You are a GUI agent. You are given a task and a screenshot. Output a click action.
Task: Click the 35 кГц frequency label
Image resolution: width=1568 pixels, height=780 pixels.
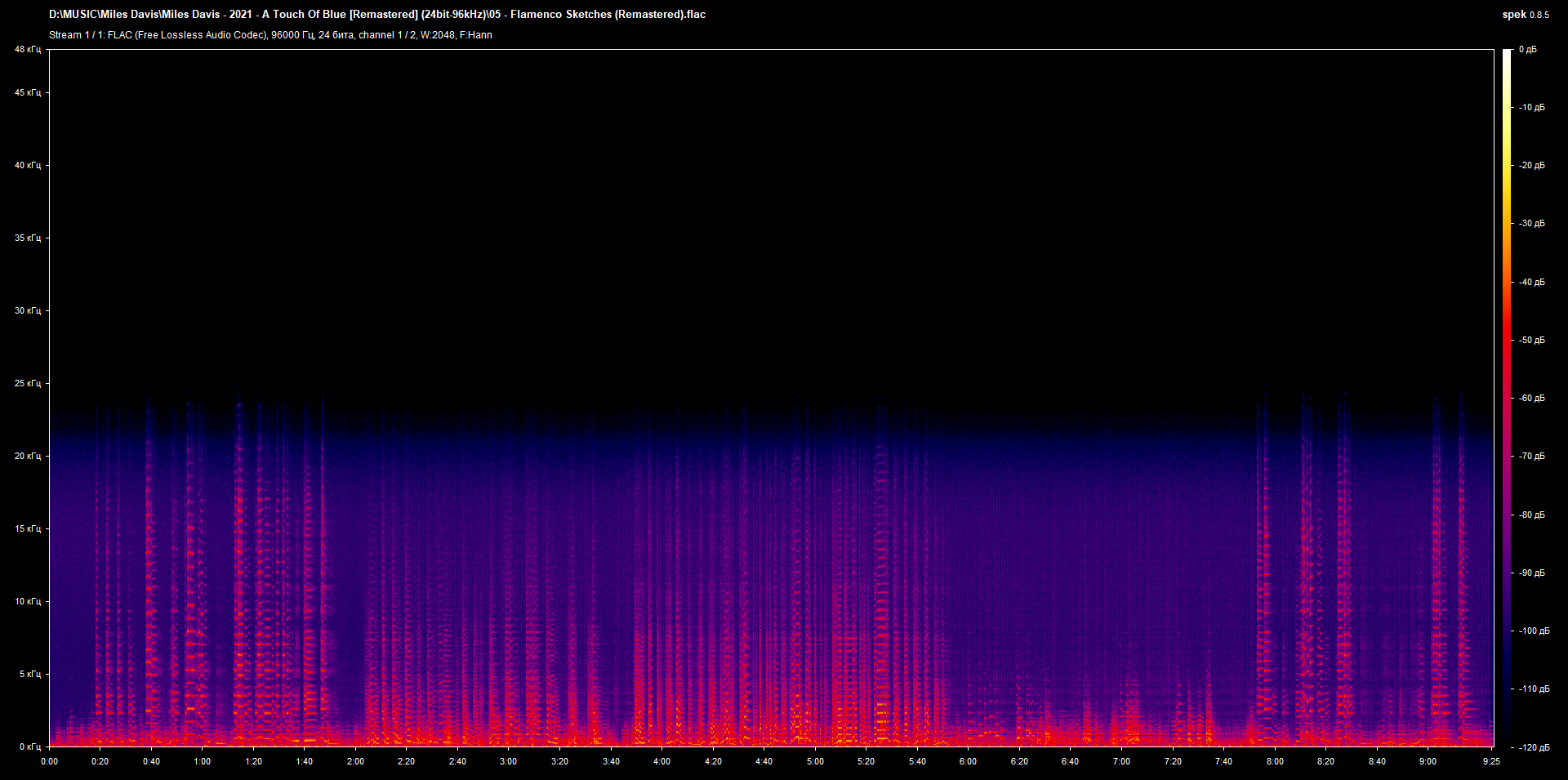28,238
